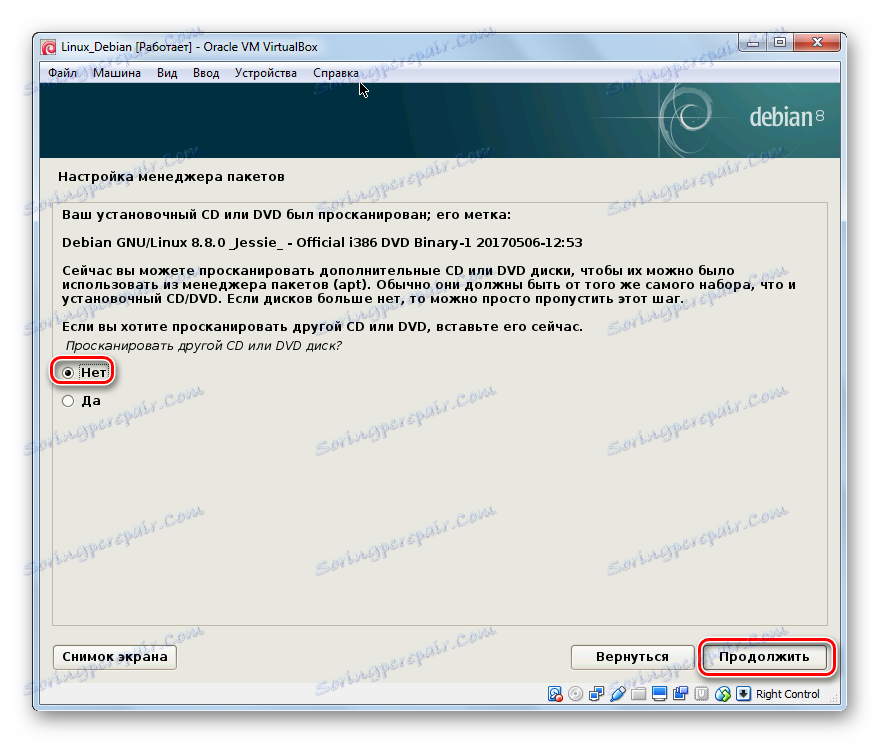The width and height of the screenshot is (880, 744).
Task: Click the Снимок экрана button
Action: [x=114, y=656]
